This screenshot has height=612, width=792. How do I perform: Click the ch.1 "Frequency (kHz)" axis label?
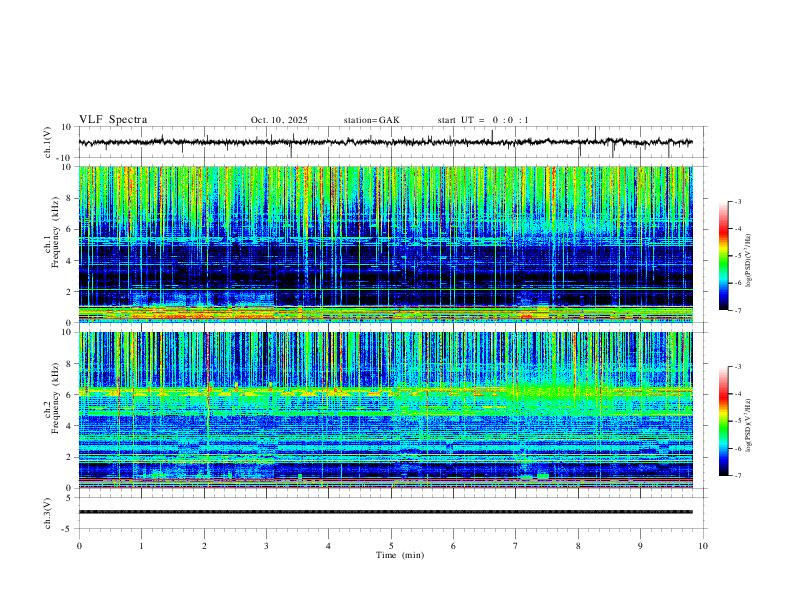[x=55, y=233]
